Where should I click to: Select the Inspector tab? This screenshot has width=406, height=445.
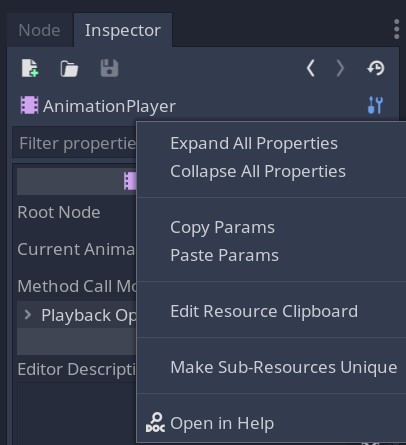pos(123,30)
